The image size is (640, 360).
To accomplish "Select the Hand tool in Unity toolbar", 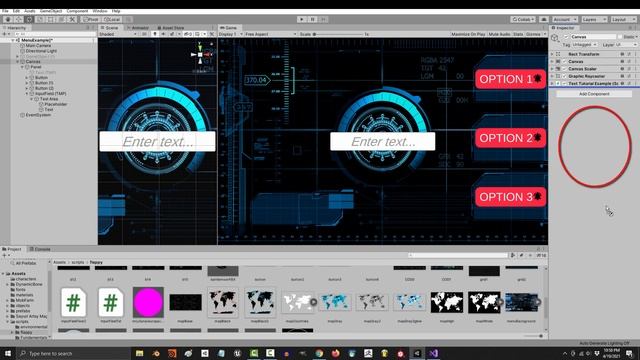I will (x=8, y=19).
